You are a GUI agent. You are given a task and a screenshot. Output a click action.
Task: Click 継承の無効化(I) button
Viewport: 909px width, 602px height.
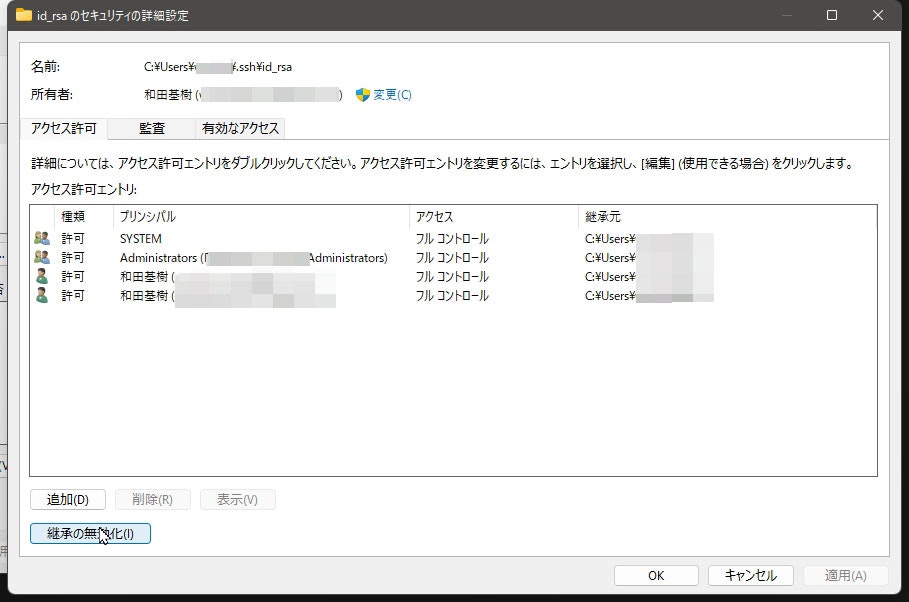pyautogui.click(x=90, y=534)
